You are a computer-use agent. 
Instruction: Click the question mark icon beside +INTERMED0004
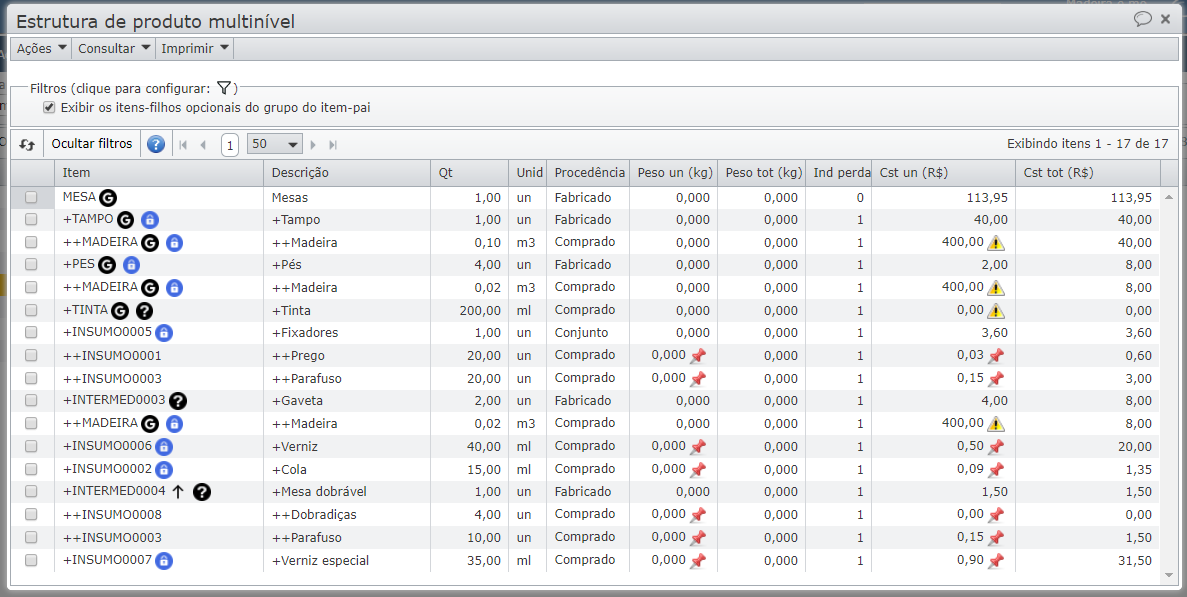point(201,492)
